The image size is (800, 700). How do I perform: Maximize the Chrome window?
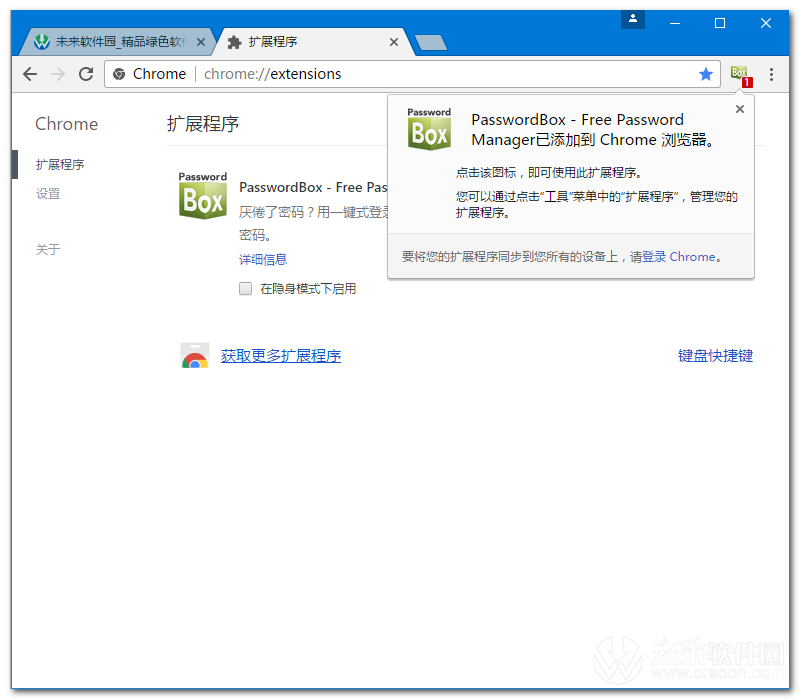720,23
